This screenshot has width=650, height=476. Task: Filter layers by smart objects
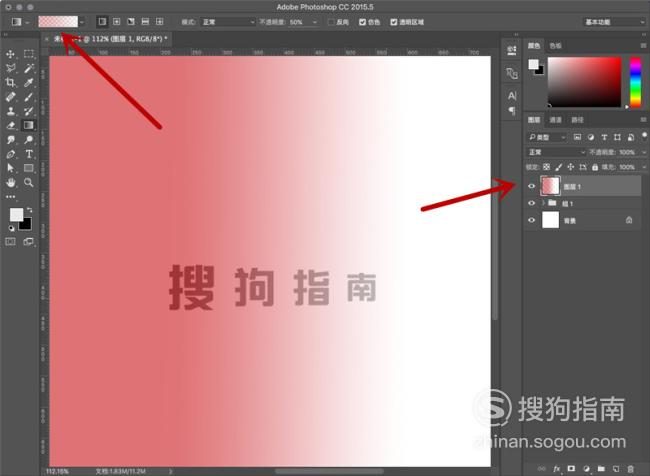point(631,137)
